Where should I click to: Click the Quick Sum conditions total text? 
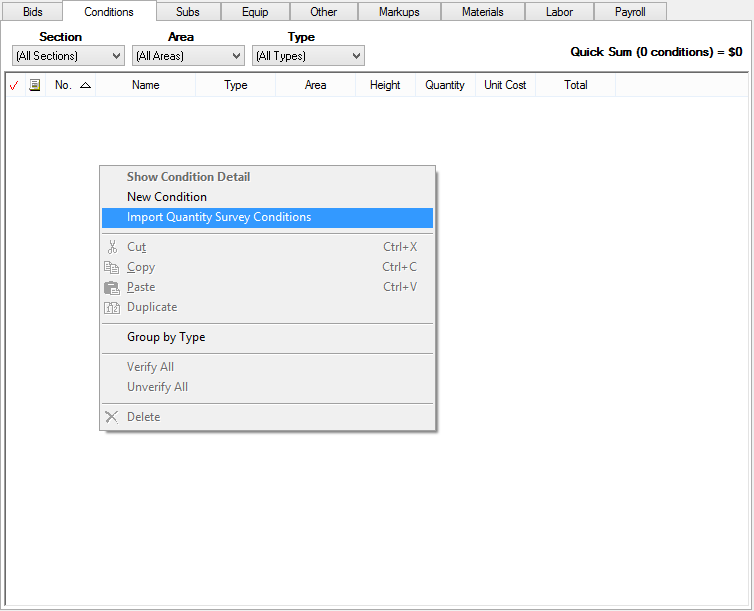point(656,52)
